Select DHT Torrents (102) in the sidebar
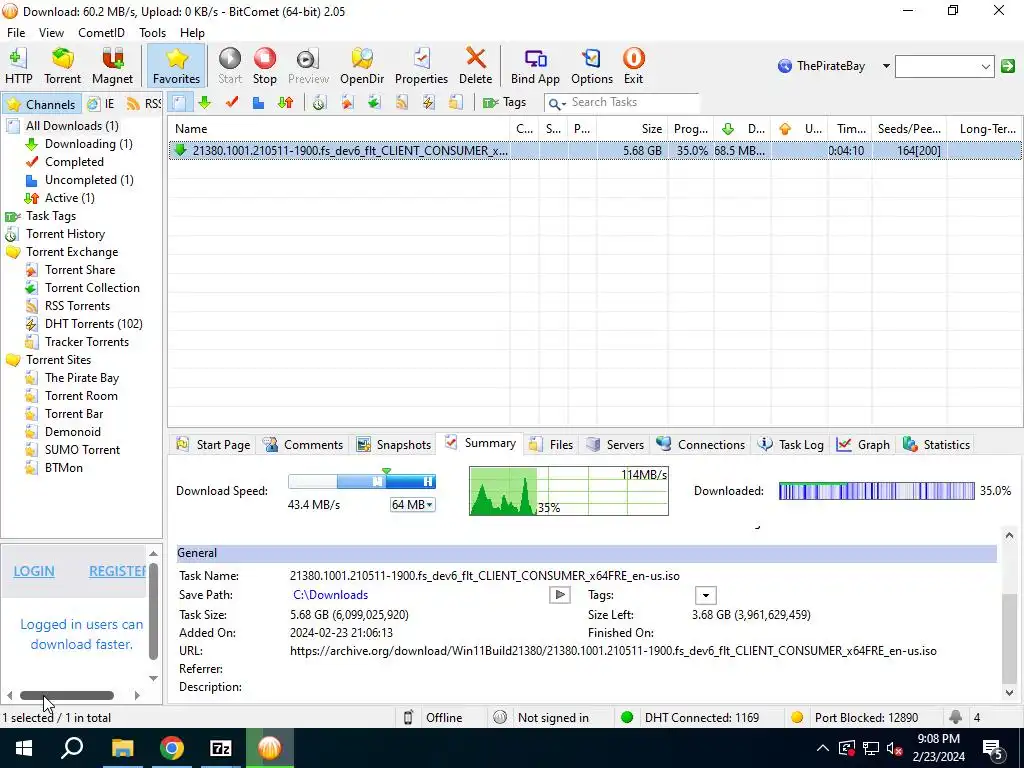Screen dimensions: 1024x768 click(x=93, y=324)
